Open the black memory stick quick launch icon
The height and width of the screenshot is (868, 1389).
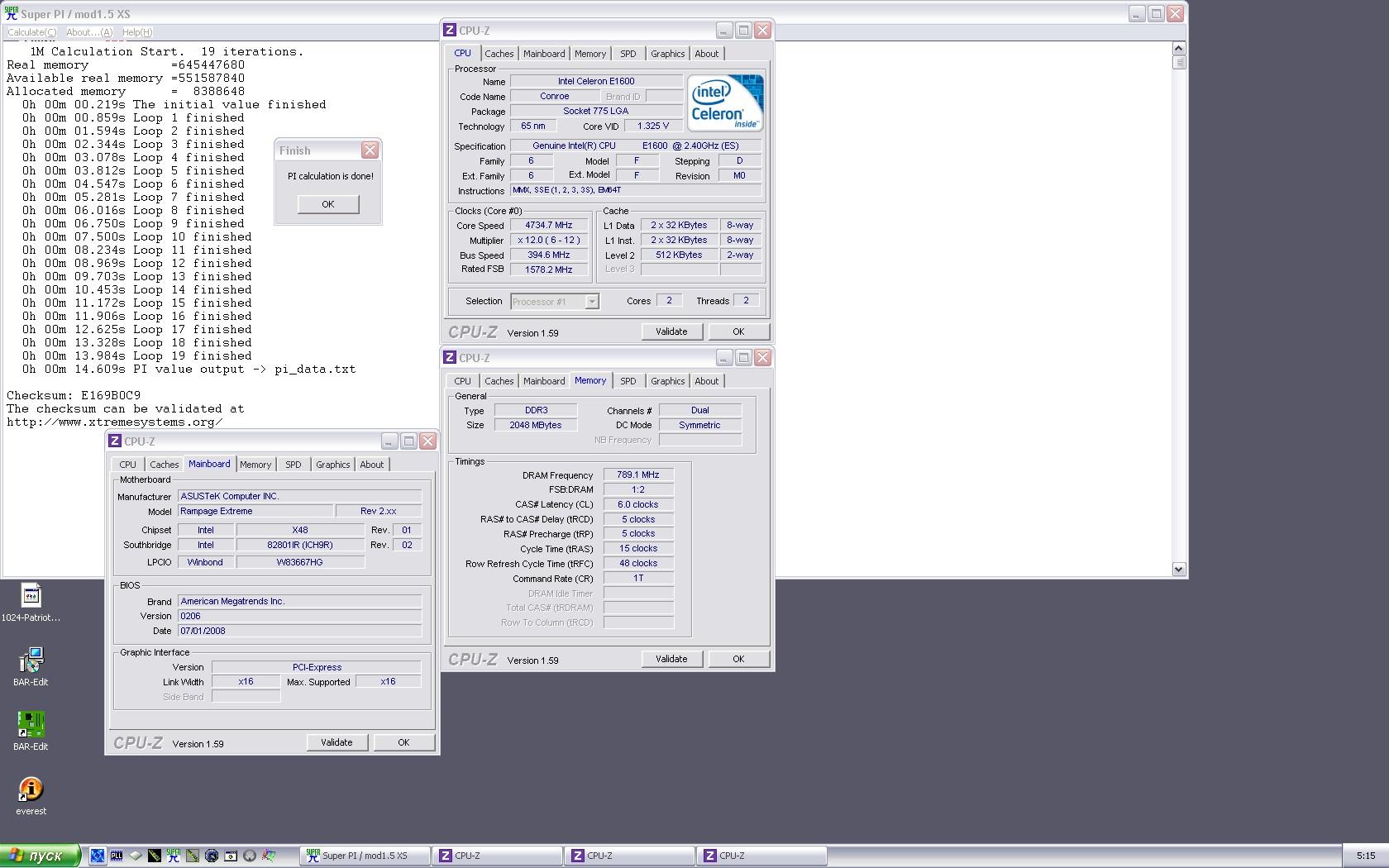point(155,856)
